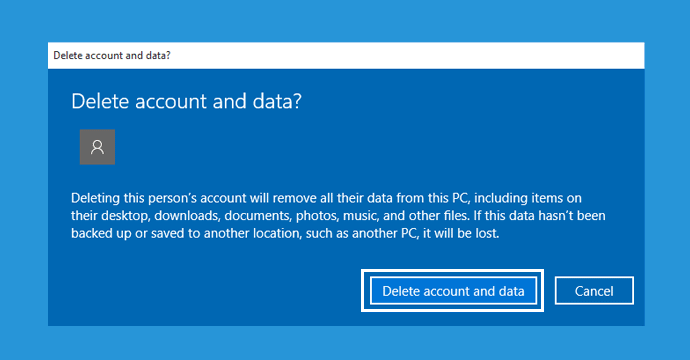The height and width of the screenshot is (360, 690).
Task: Click the word "music" in the warning text
Action: pyautogui.click(x=361, y=216)
